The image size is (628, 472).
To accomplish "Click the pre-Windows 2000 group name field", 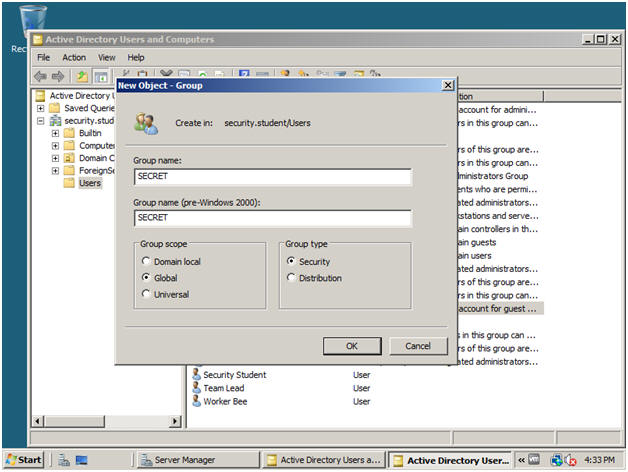I will 273,218.
